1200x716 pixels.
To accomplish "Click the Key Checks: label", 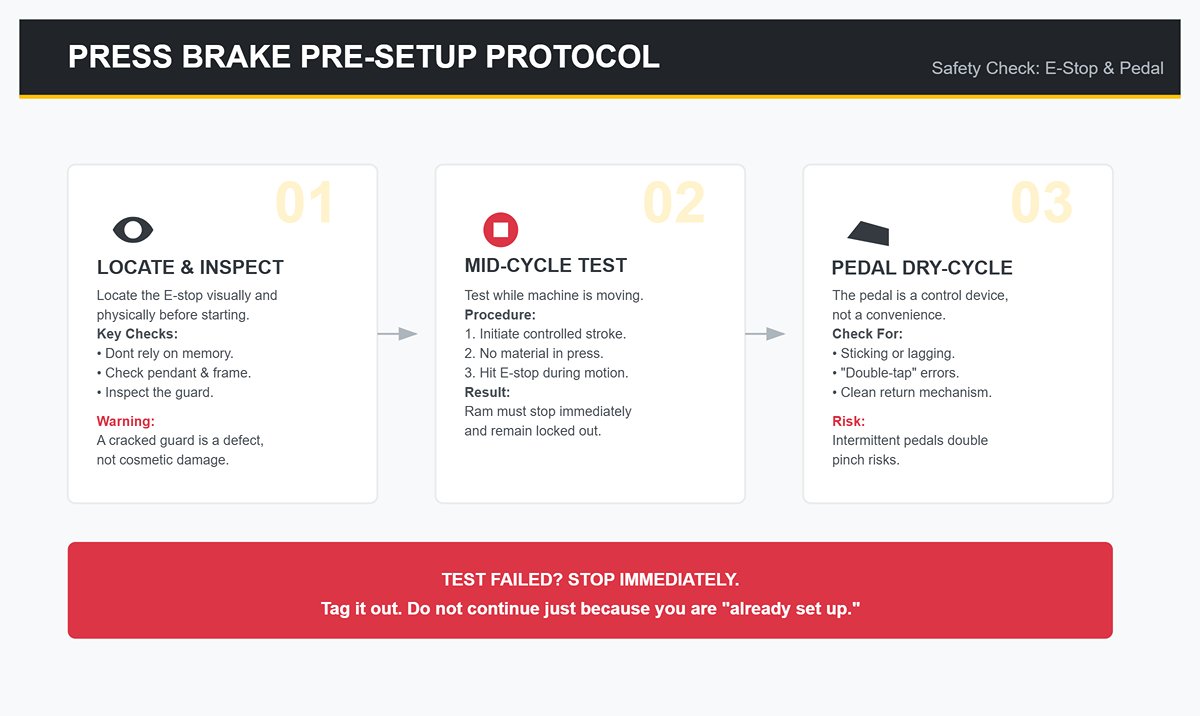I will [137, 334].
